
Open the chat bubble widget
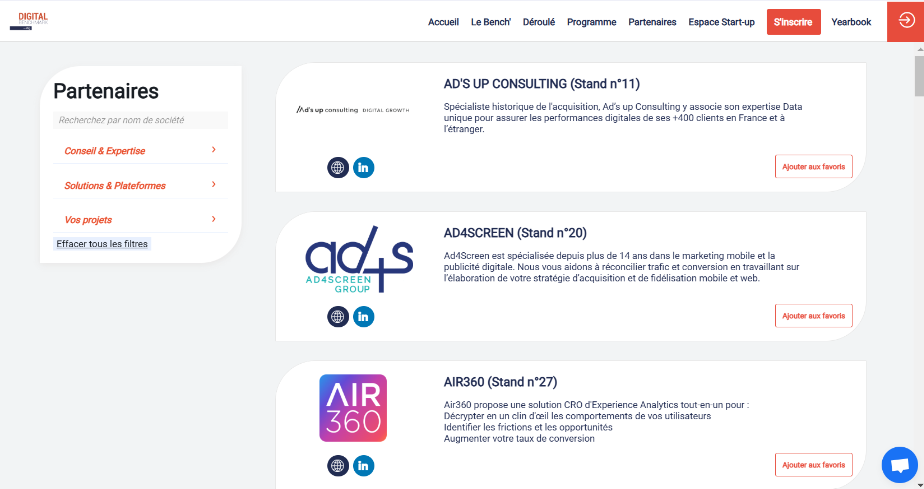tap(899, 465)
